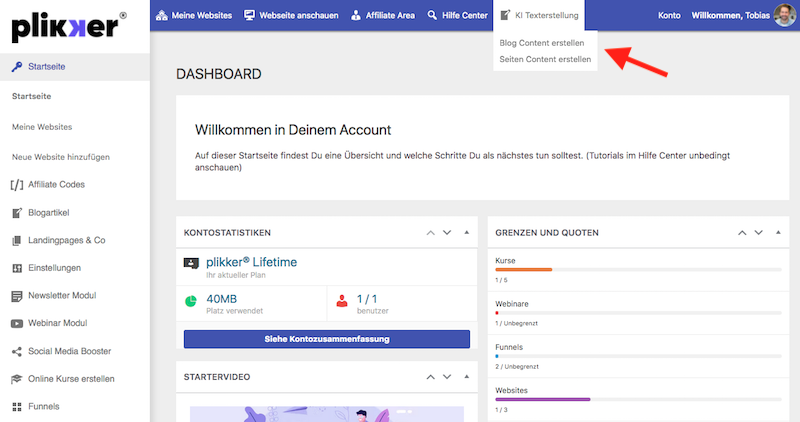The height and width of the screenshot is (422, 800).
Task: Click the Funnels quota progress bar
Action: [x=638, y=356]
